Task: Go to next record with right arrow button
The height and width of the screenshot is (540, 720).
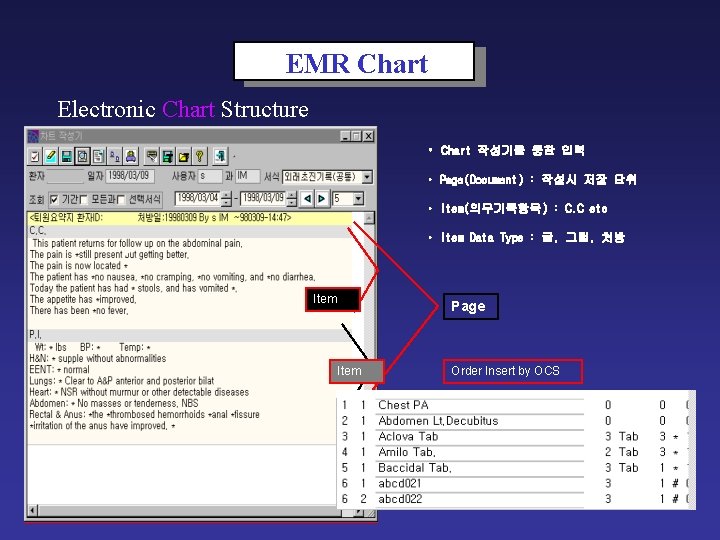Action: click(x=322, y=199)
